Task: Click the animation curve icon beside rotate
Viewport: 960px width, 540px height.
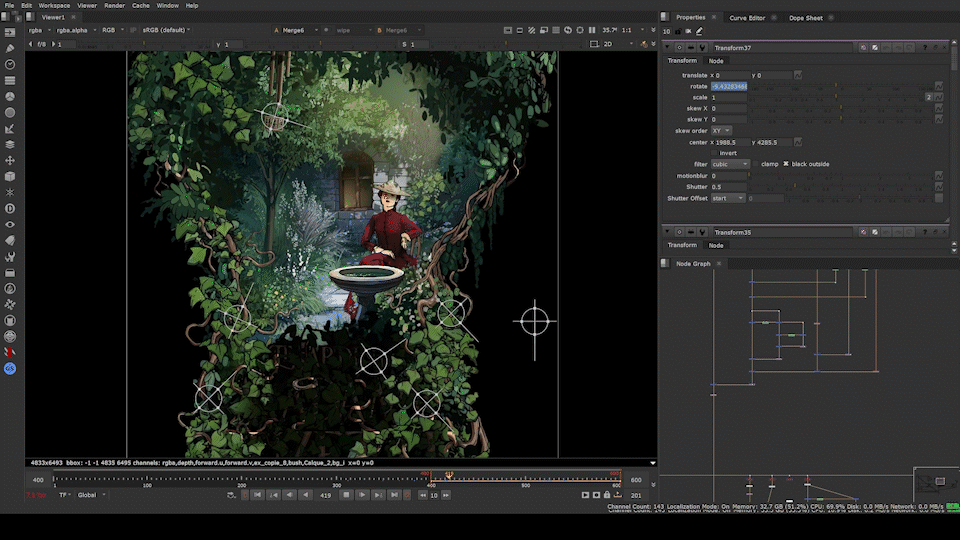Action: pyautogui.click(x=939, y=86)
